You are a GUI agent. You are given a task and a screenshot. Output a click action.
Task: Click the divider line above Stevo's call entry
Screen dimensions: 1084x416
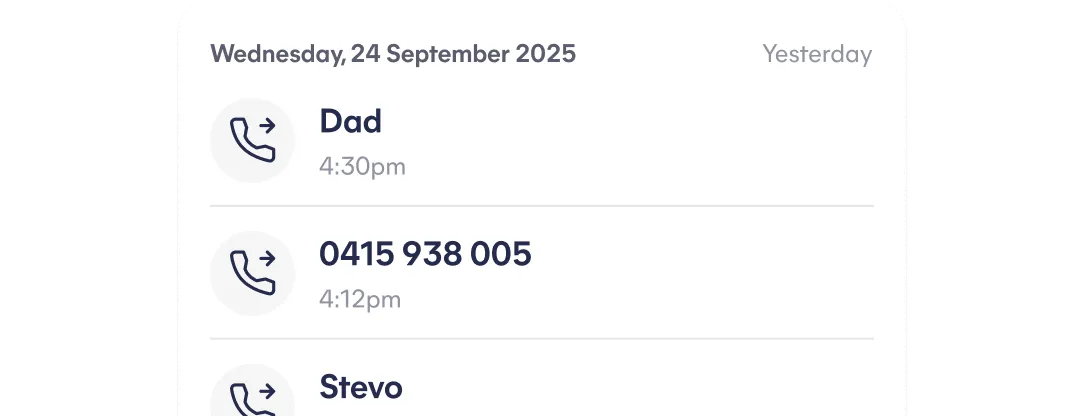pos(541,339)
